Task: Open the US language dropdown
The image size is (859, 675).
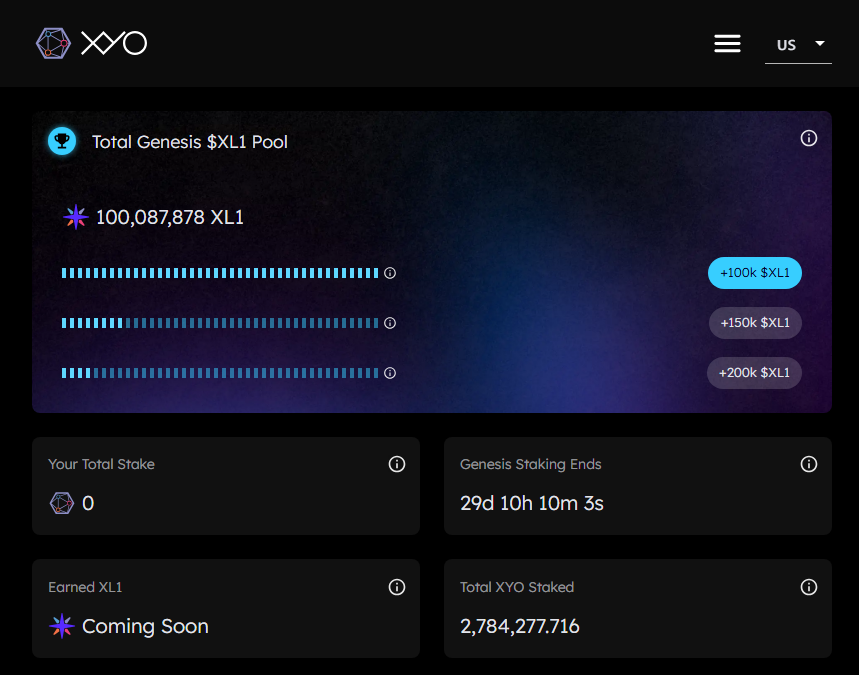Action: [798, 45]
